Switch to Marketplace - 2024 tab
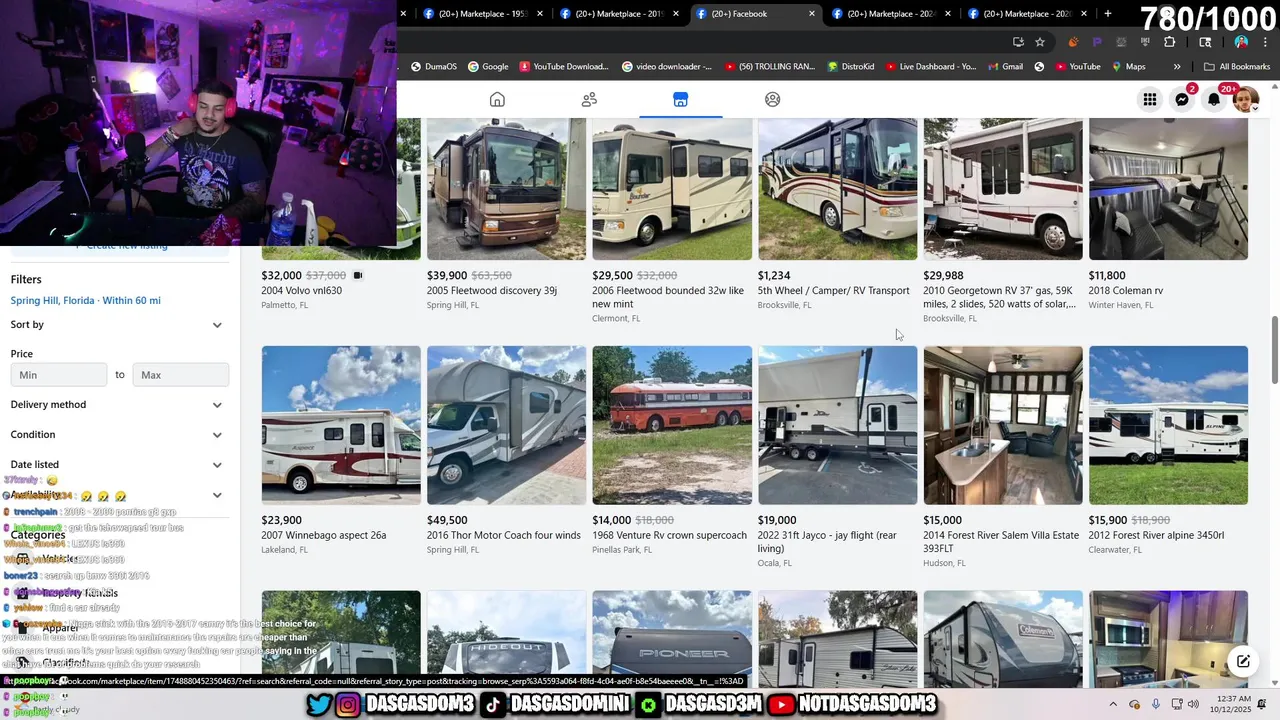Screen dimensions: 1280x720 tap(892, 14)
